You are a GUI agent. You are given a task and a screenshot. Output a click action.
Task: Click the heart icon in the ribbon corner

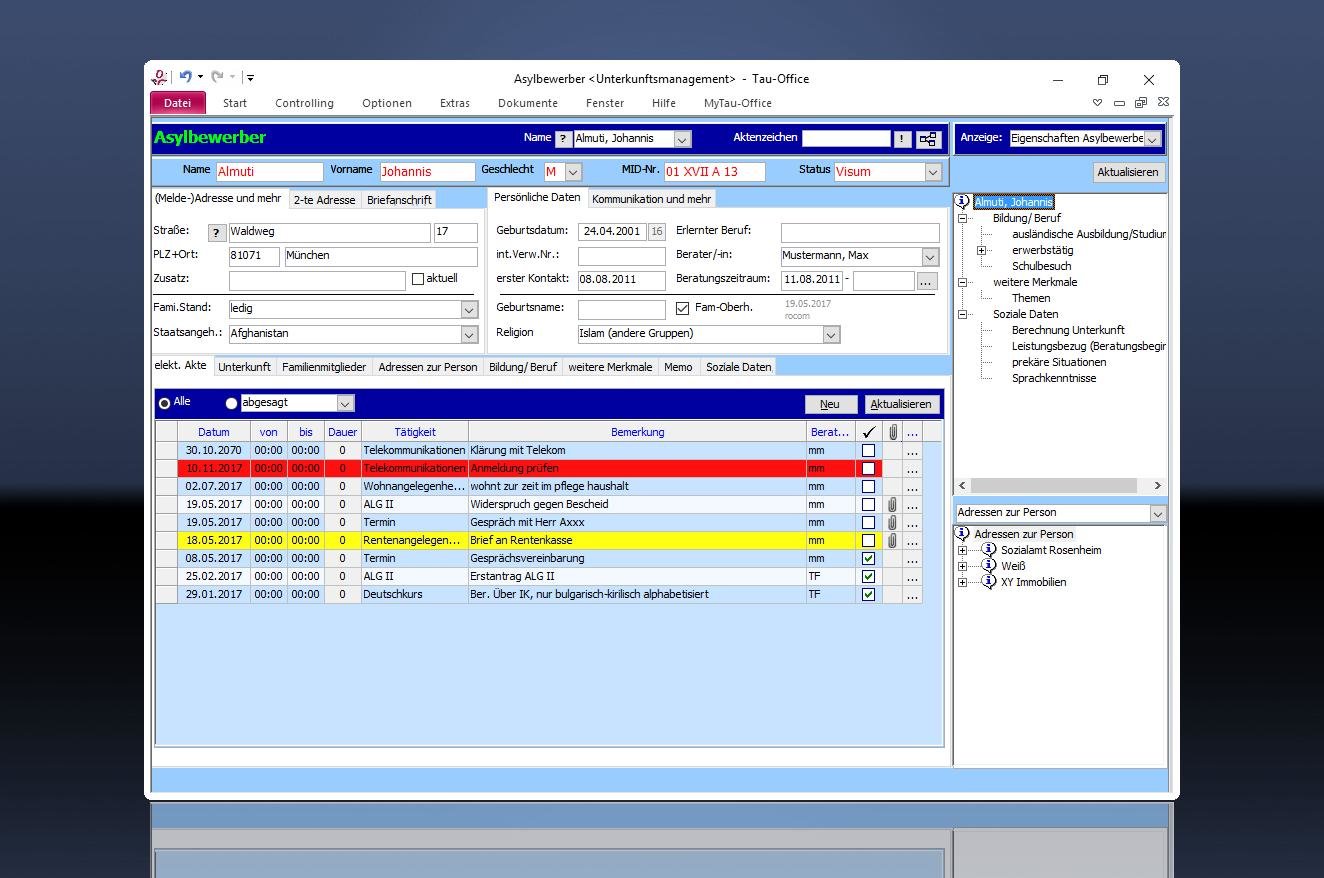1097,103
